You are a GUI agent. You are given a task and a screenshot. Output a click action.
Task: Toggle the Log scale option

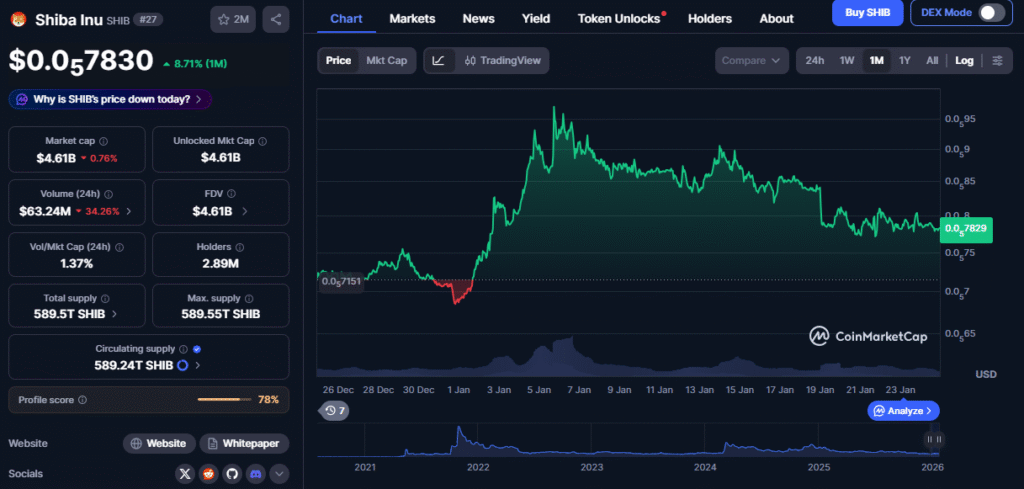pyautogui.click(x=964, y=60)
